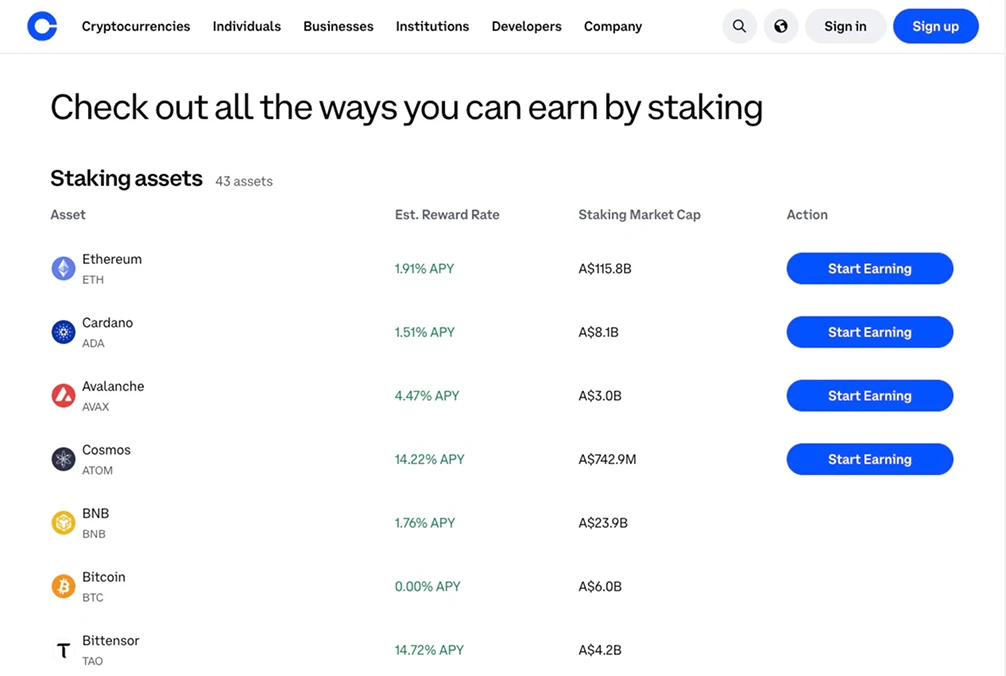The image size is (1006, 676).
Task: Select the Ethereum coin icon
Action: (x=63, y=268)
